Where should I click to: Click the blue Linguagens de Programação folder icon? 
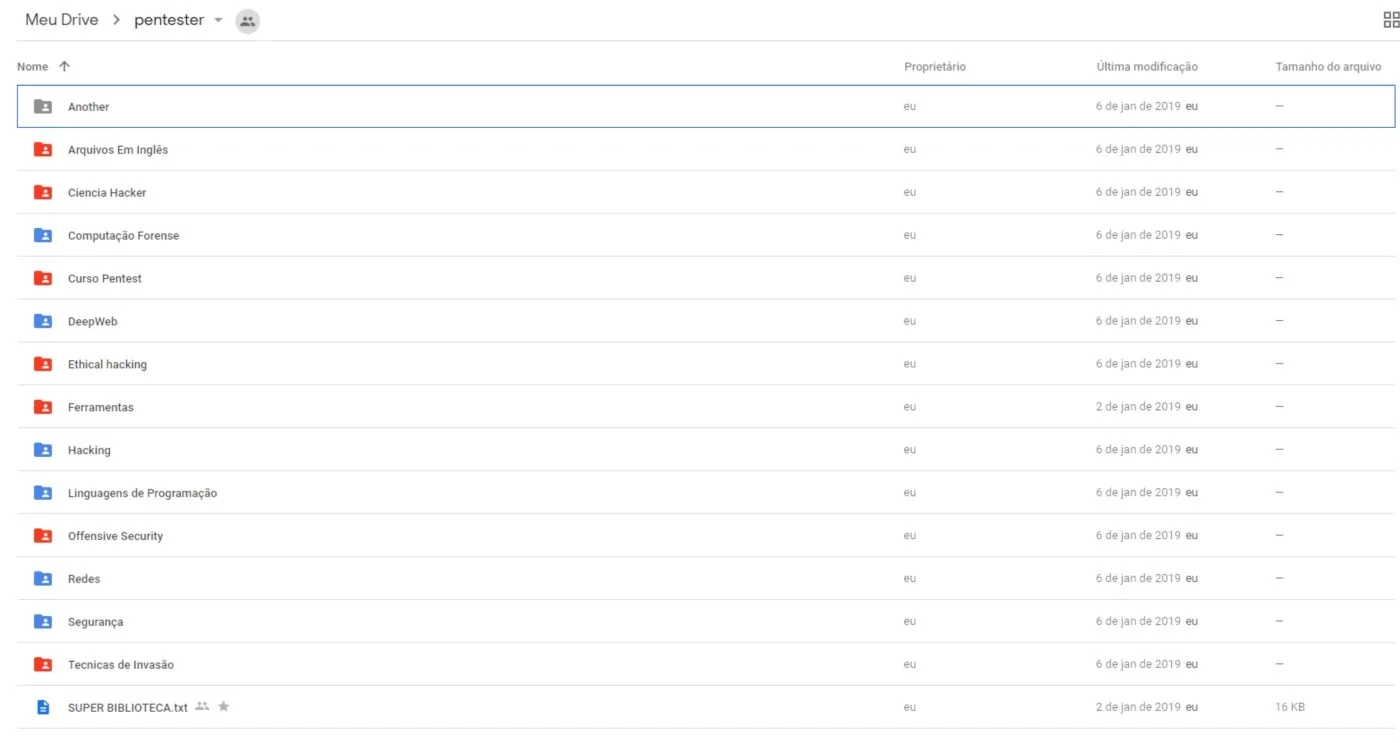coord(43,493)
